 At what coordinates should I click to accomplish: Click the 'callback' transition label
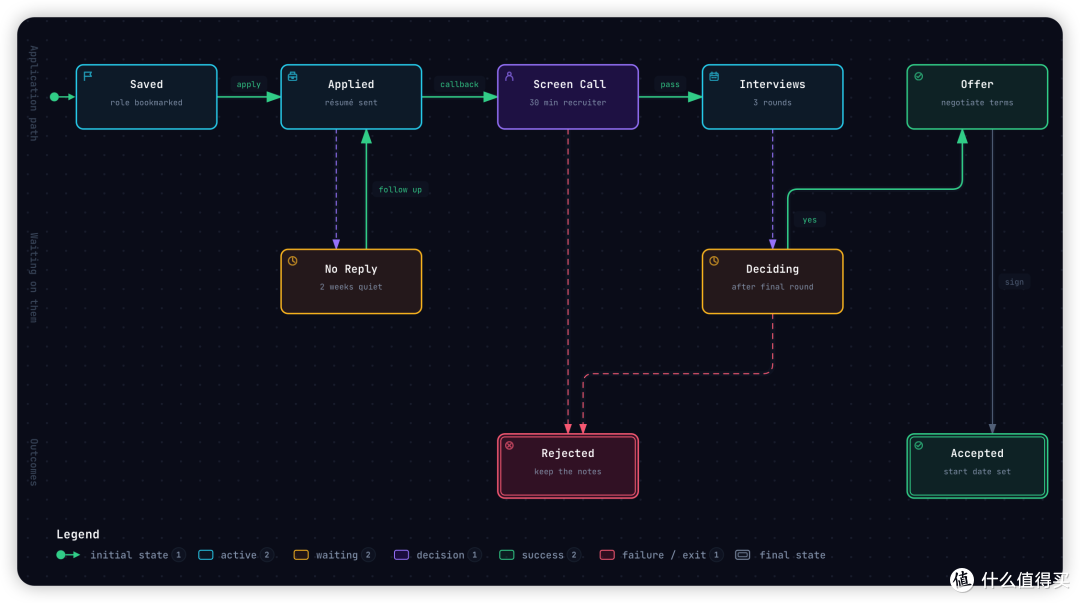coord(459,84)
